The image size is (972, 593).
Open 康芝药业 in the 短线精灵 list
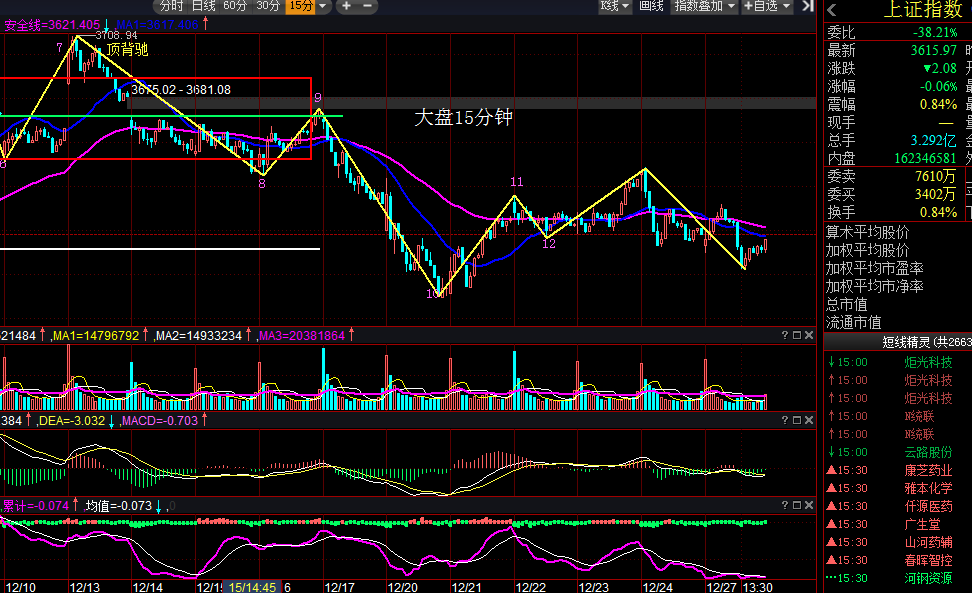click(x=928, y=470)
